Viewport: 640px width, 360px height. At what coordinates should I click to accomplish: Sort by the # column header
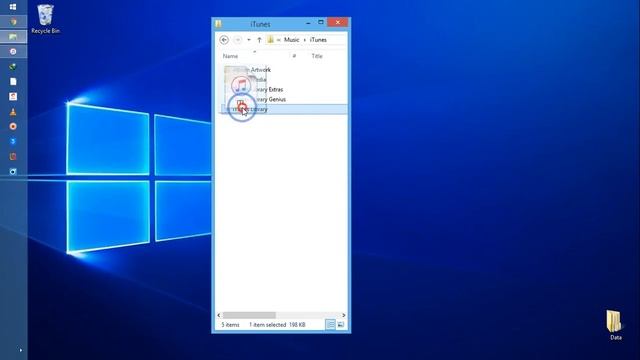click(x=294, y=56)
